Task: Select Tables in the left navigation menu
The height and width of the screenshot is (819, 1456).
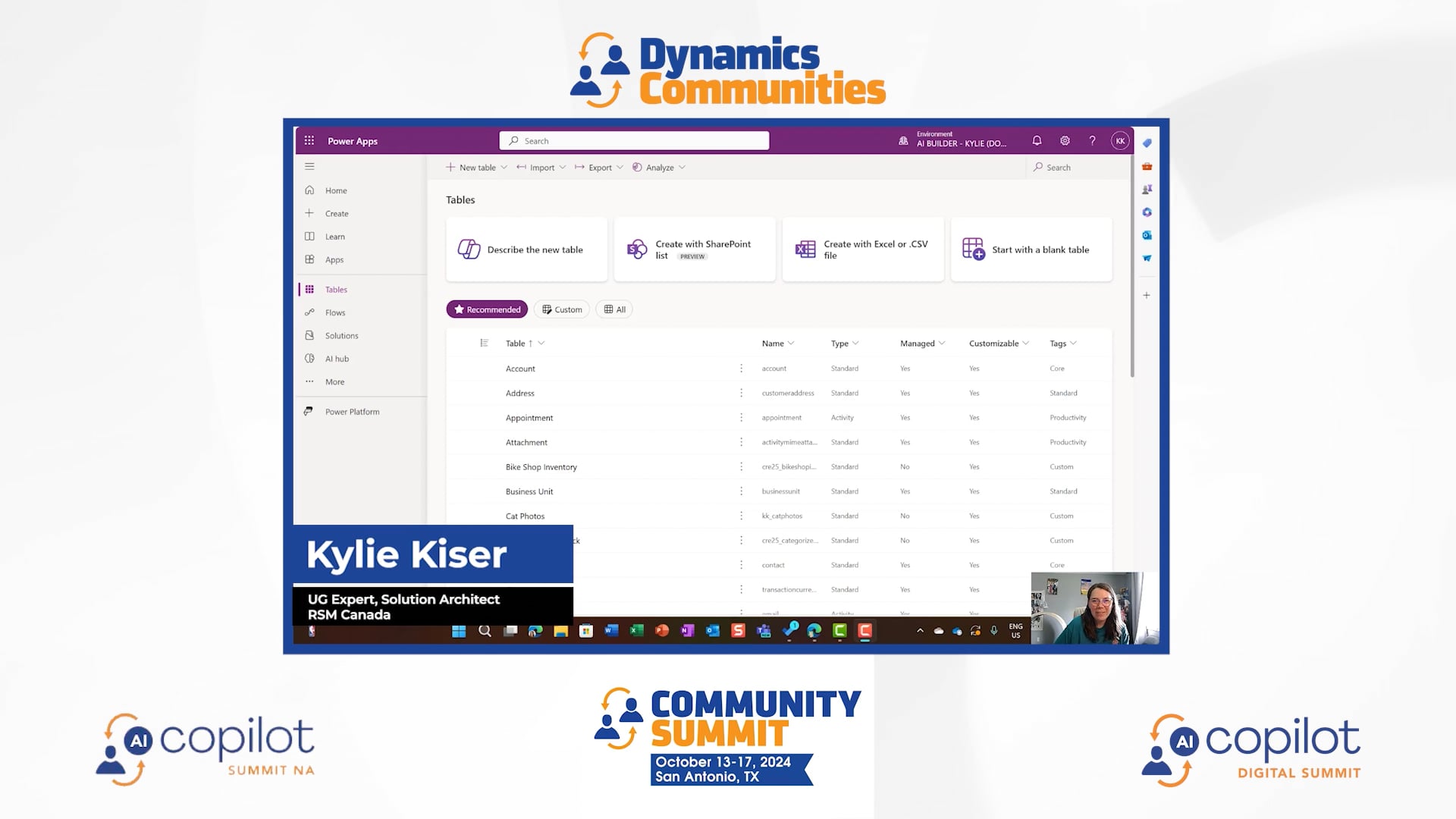Action: (x=335, y=289)
